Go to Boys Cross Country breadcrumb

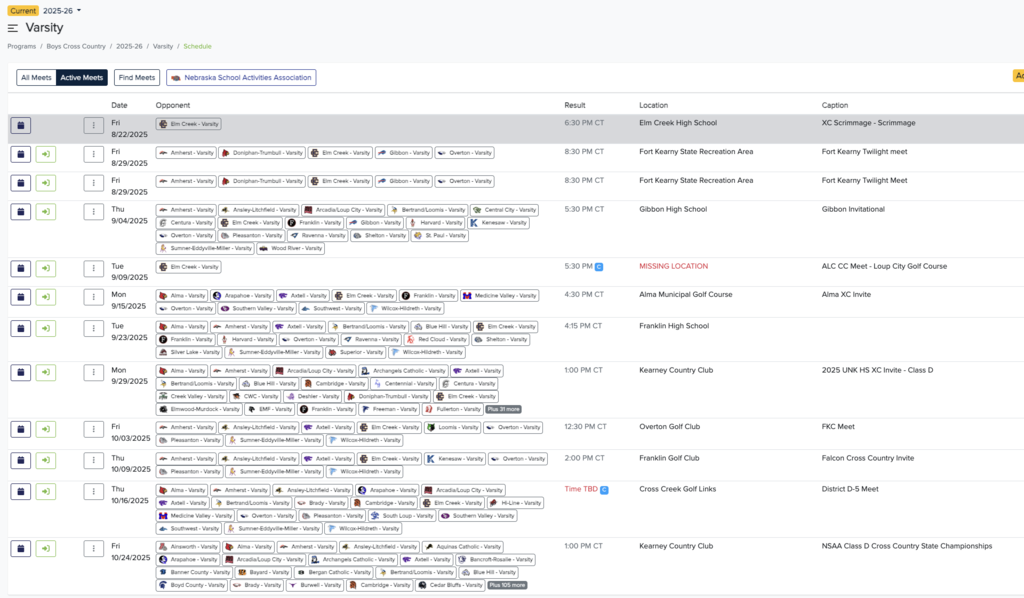(76, 46)
